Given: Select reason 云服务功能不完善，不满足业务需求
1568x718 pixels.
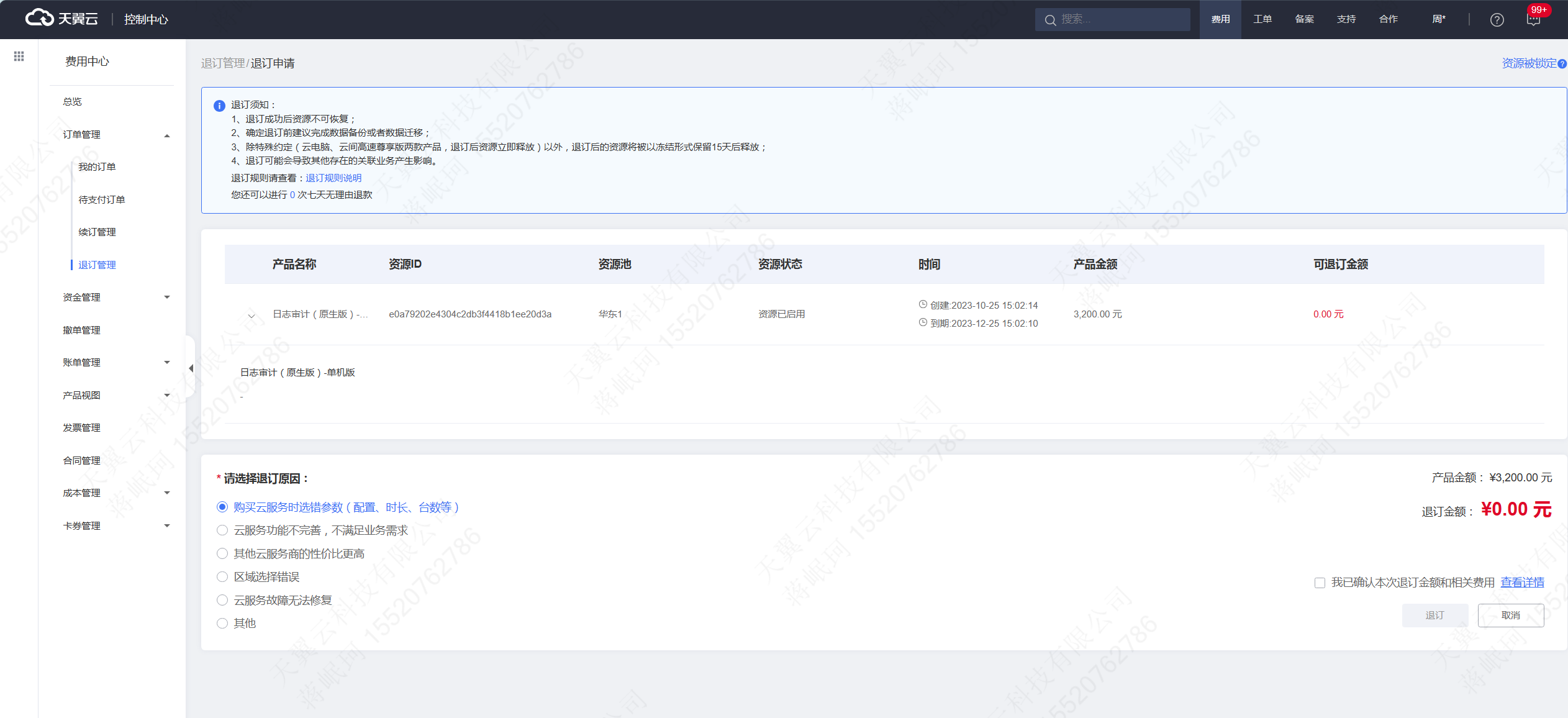Looking at the screenshot, I should 222,530.
